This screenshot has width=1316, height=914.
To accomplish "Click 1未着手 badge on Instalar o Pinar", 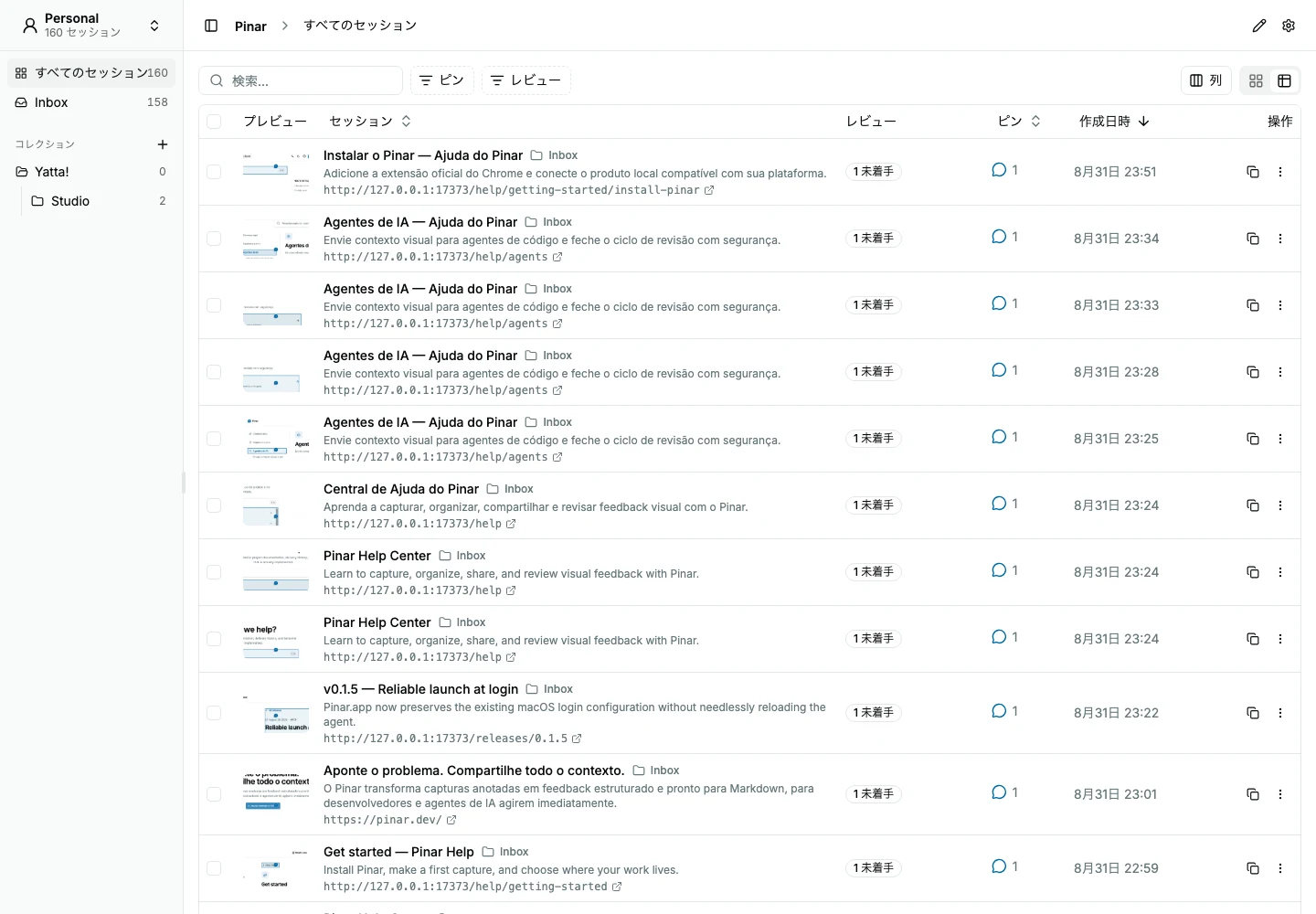I will tap(874, 172).
